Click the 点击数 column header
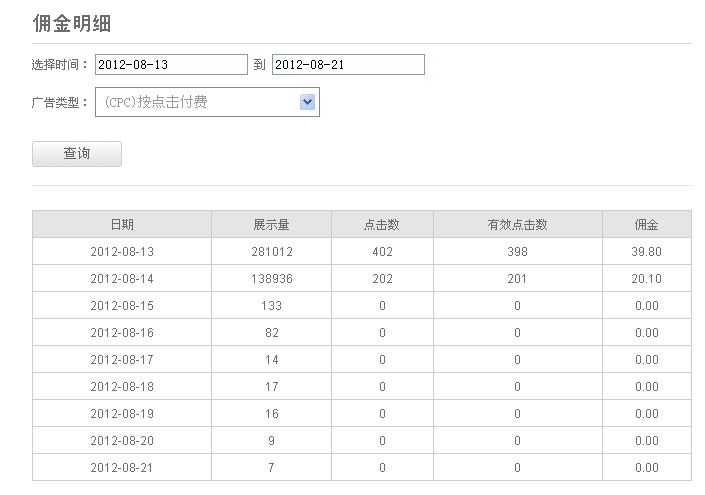 [382, 224]
